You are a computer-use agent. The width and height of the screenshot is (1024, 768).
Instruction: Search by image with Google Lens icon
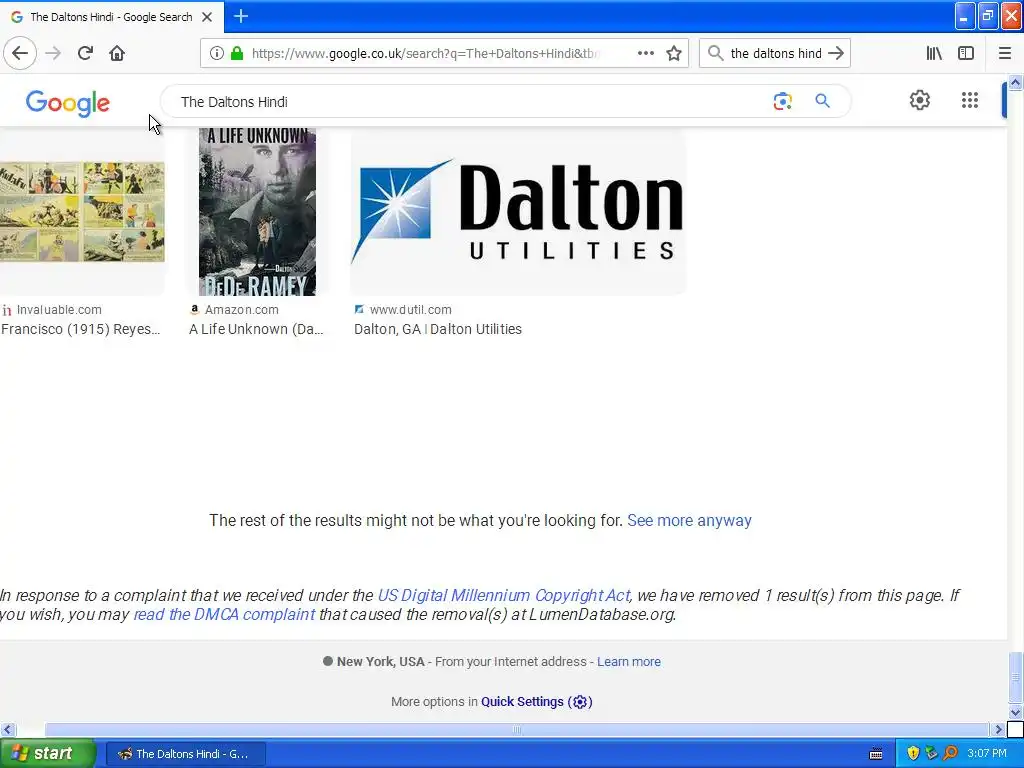pyautogui.click(x=782, y=101)
